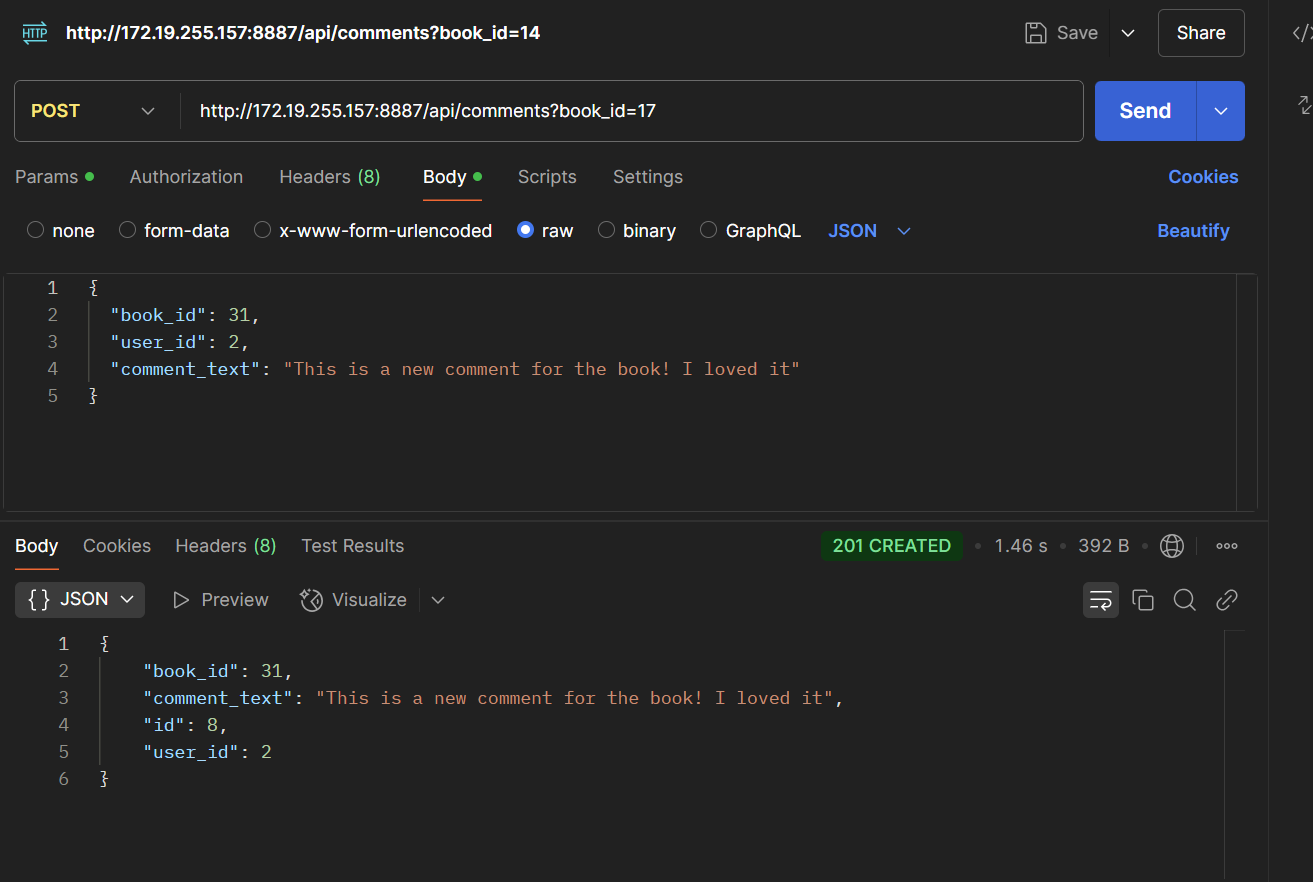The width and height of the screenshot is (1313, 882).
Task: Open the response more options ellipsis
Action: coord(1227,546)
